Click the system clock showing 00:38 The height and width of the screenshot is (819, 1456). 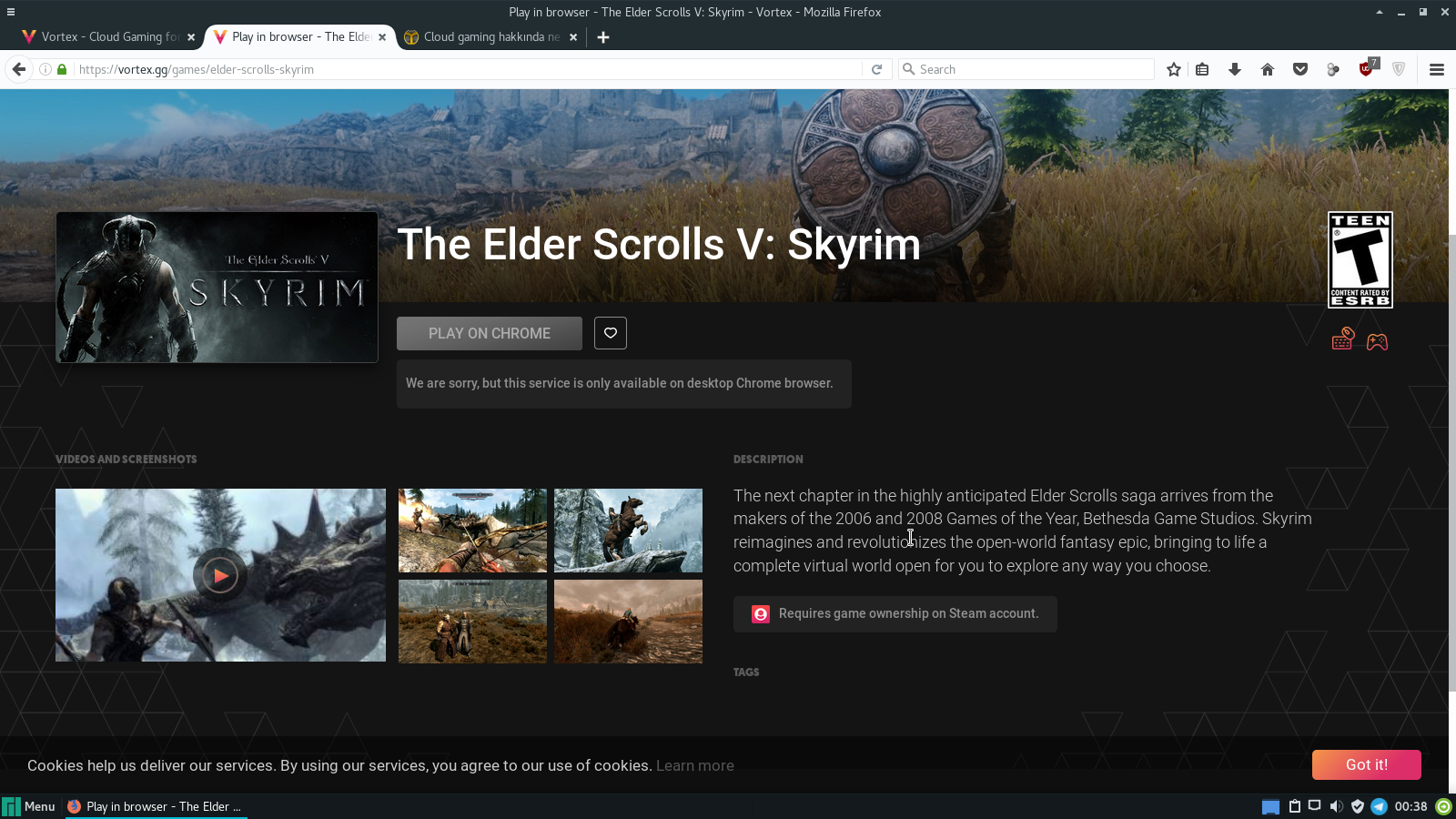1410,806
